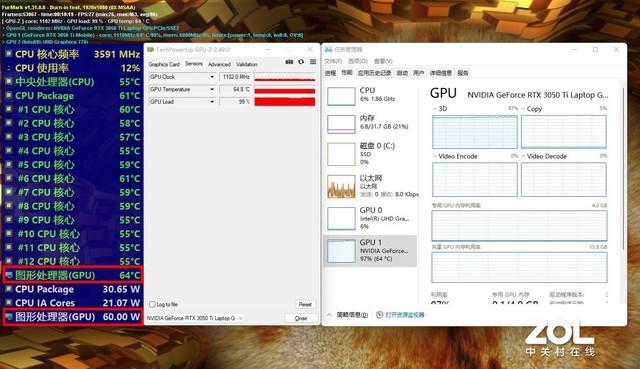Select GPU 0 Intel UHD Graphics entry
This screenshot has height=369, width=640.
click(x=370, y=218)
